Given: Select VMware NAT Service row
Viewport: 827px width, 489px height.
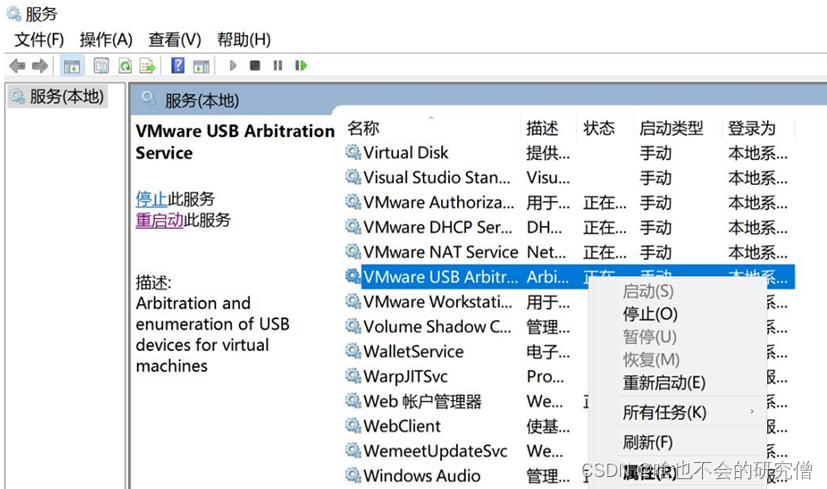Looking at the screenshot, I should coord(569,252).
